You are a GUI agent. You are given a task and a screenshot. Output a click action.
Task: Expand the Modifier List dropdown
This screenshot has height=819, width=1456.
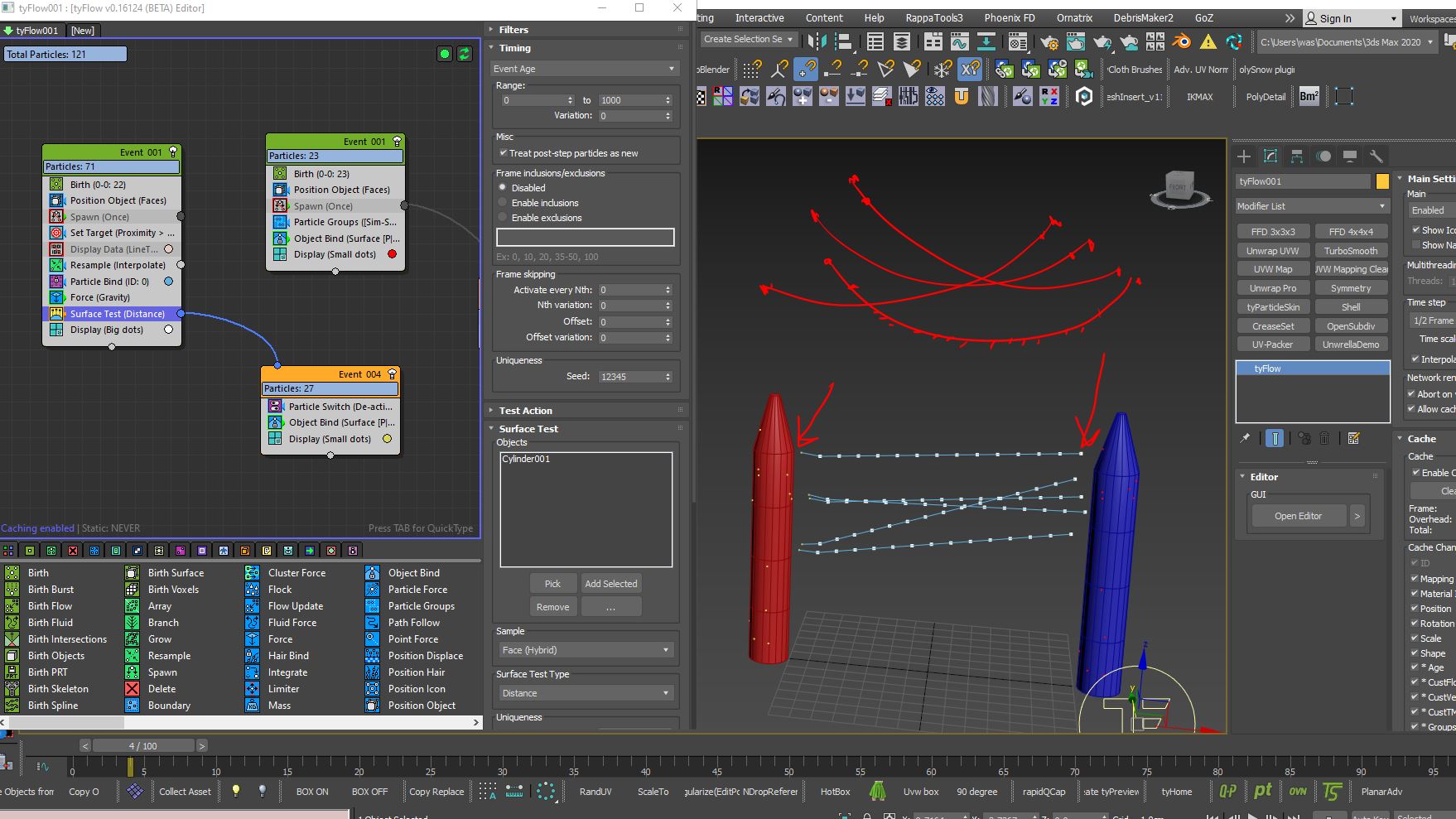point(1311,206)
